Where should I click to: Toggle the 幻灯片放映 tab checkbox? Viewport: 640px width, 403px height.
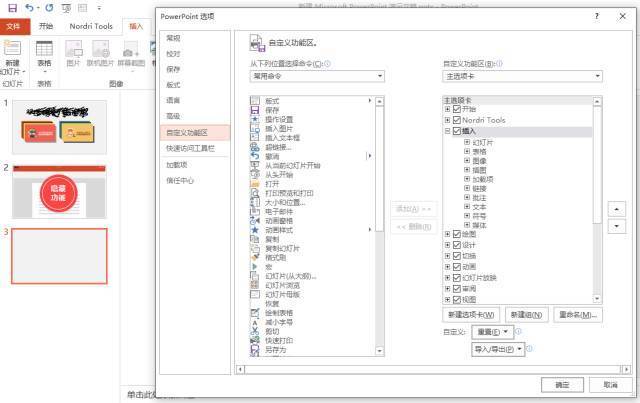[457, 278]
